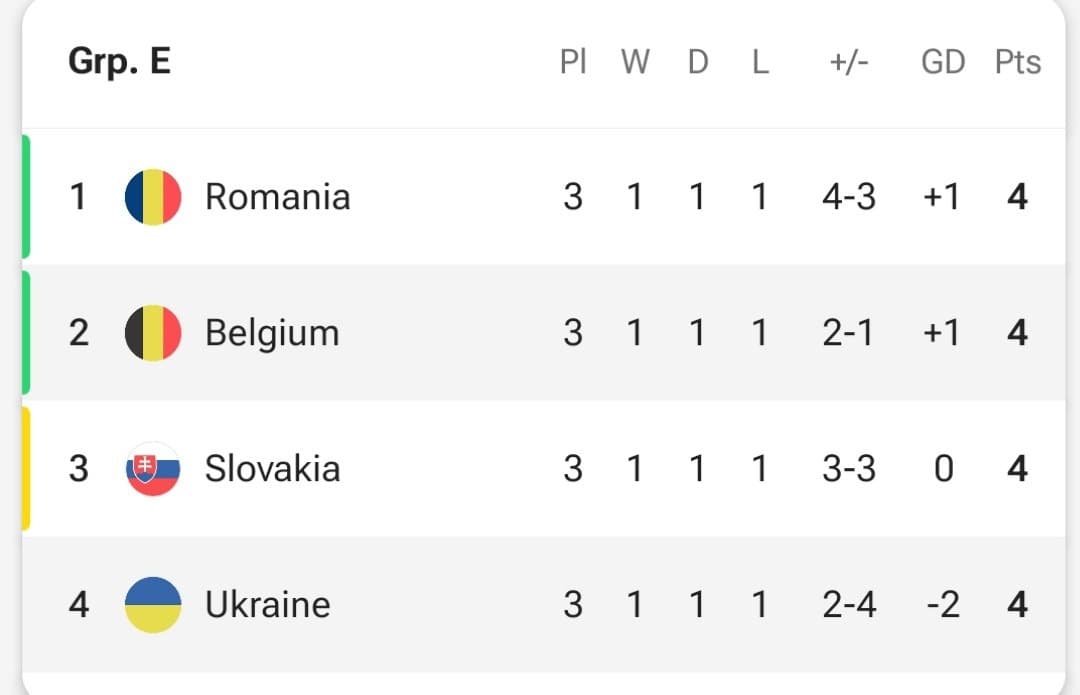Click Slovakia's rank number 3
1080x695 pixels.
tap(79, 469)
